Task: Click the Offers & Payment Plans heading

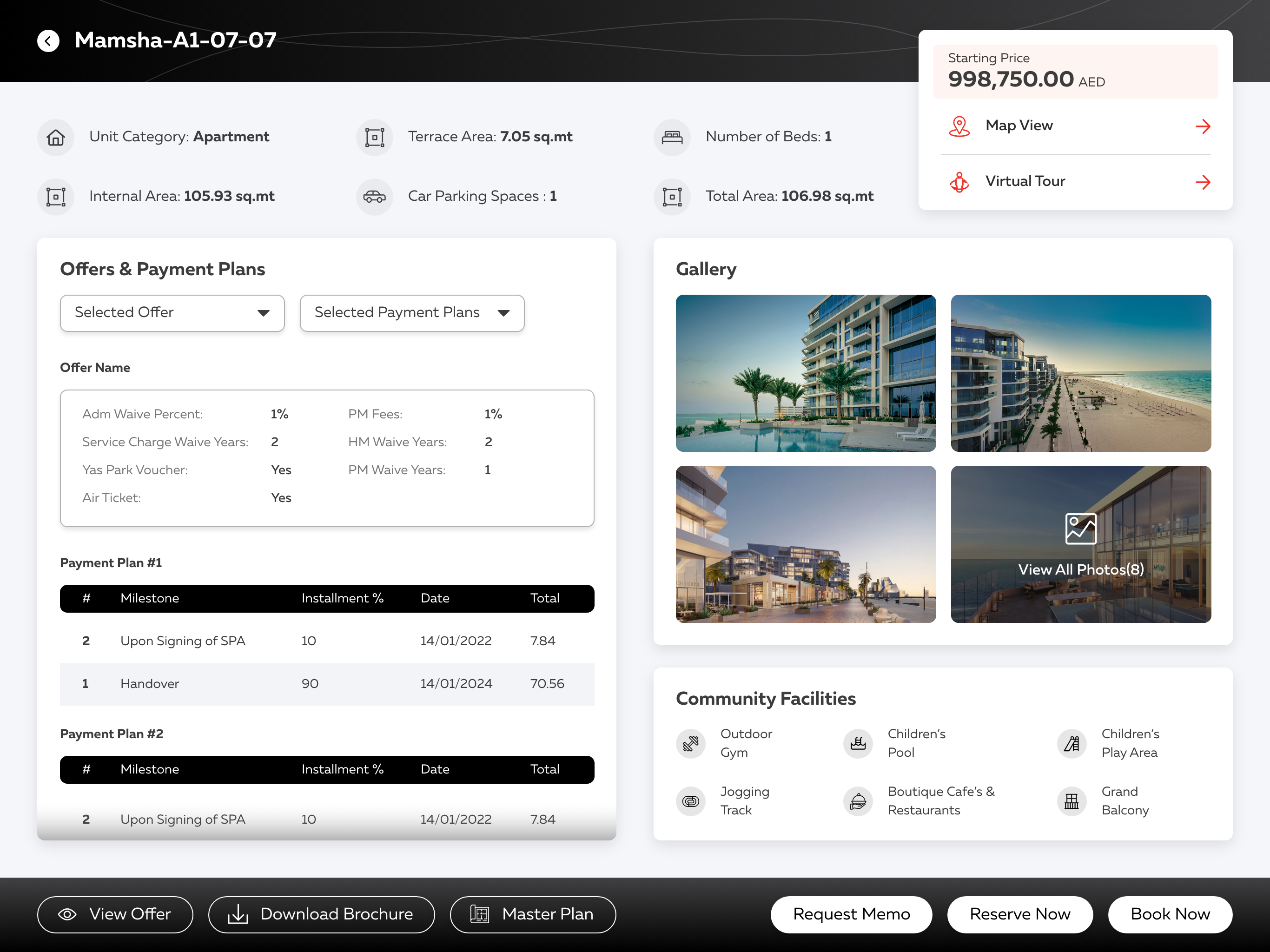Action: 163,269
